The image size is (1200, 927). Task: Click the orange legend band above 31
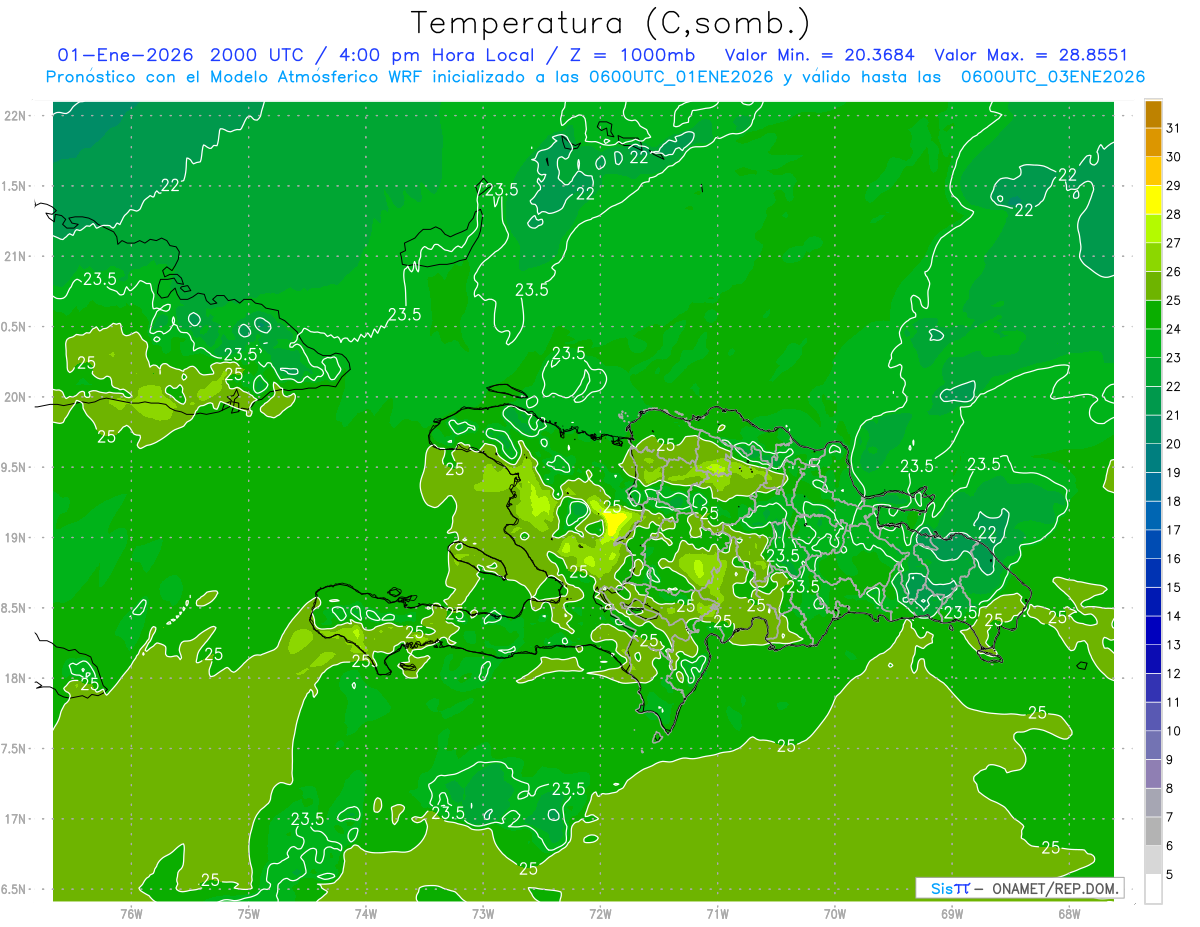1153,113
